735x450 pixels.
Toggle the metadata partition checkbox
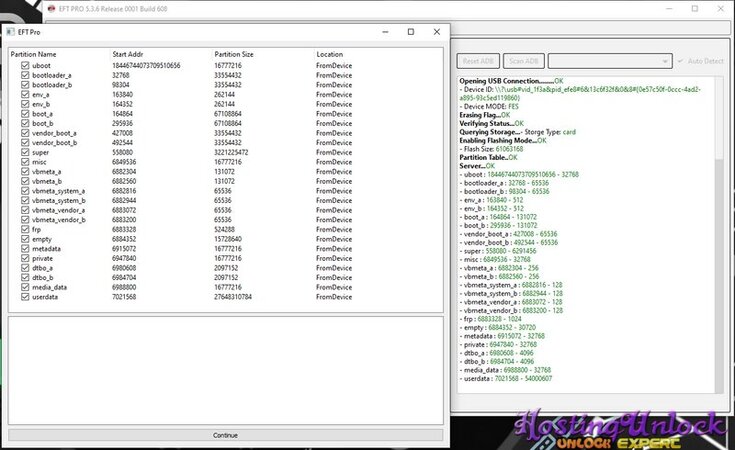(x=13, y=248)
